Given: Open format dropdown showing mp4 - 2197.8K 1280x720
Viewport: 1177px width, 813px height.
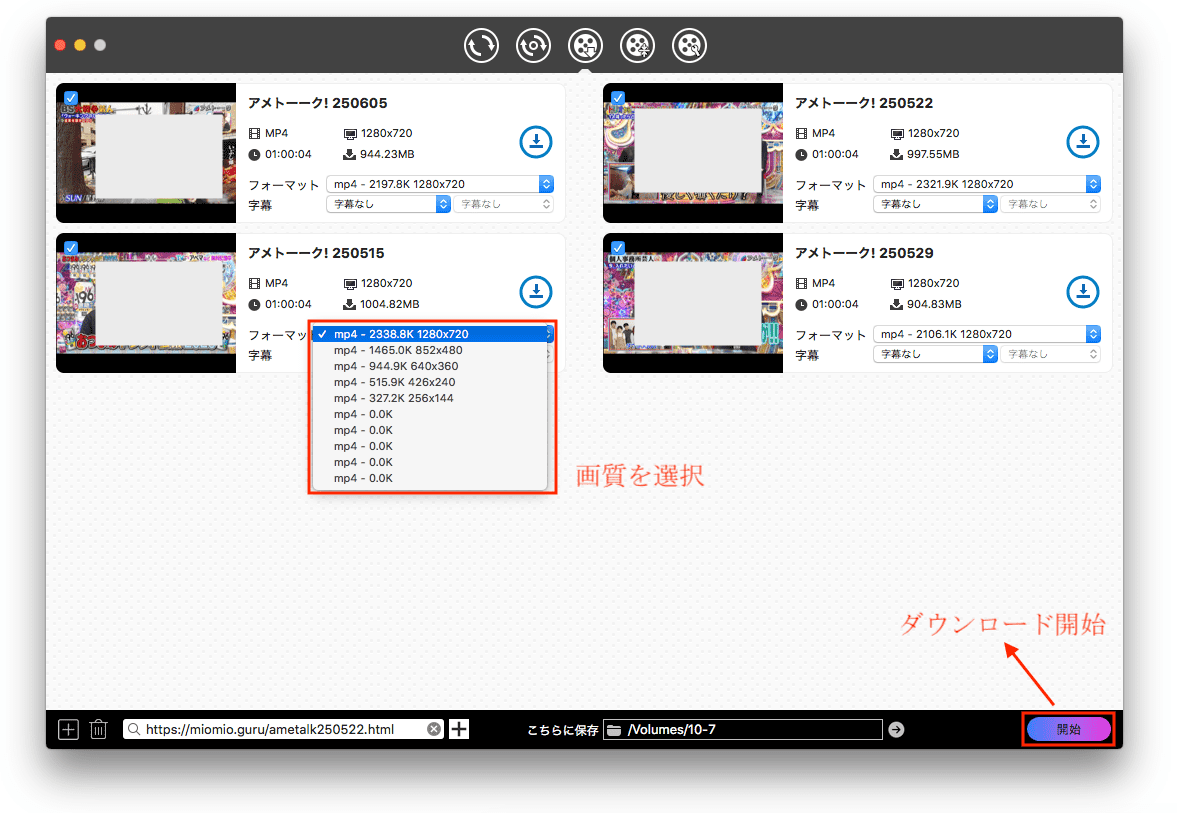Looking at the screenshot, I should pos(440,184).
